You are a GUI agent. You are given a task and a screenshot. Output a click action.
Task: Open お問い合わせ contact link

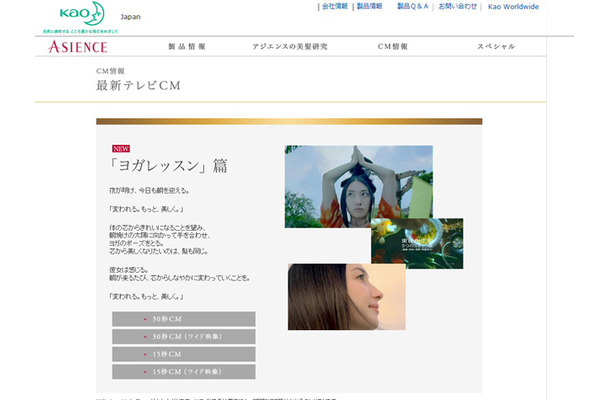(x=458, y=6)
